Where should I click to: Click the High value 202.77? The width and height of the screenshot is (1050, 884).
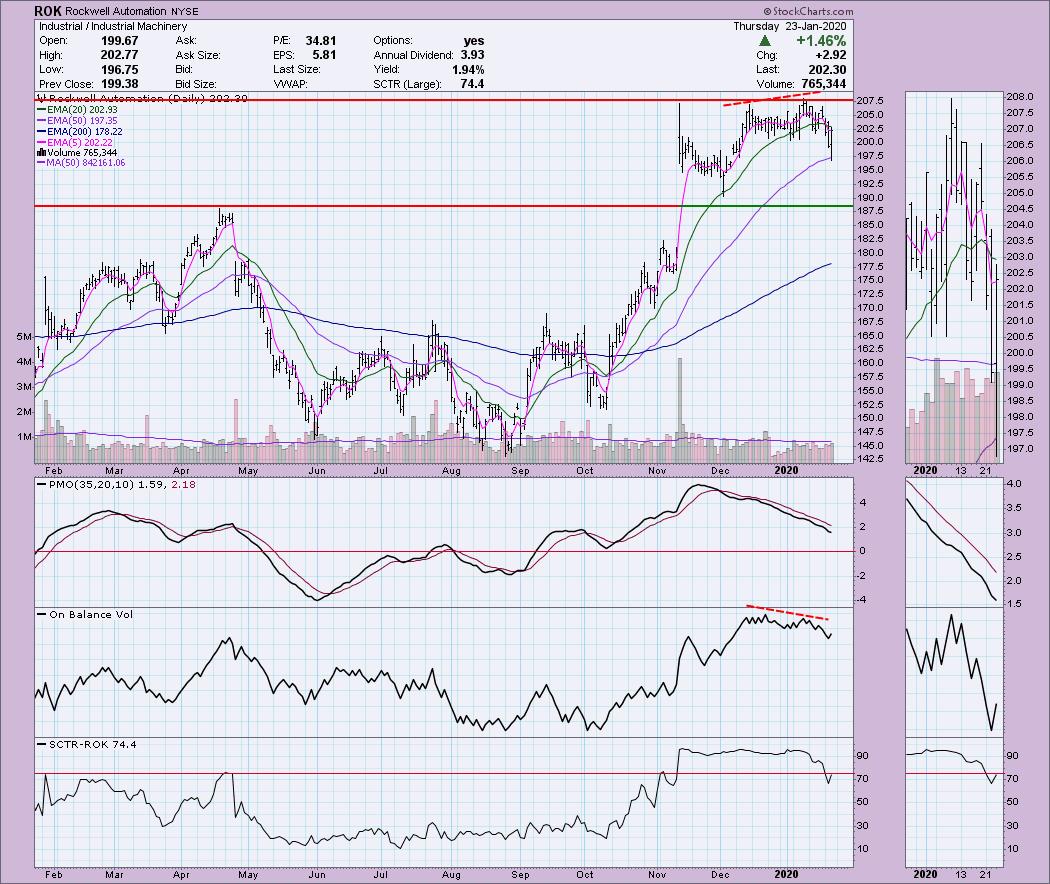(x=119, y=55)
